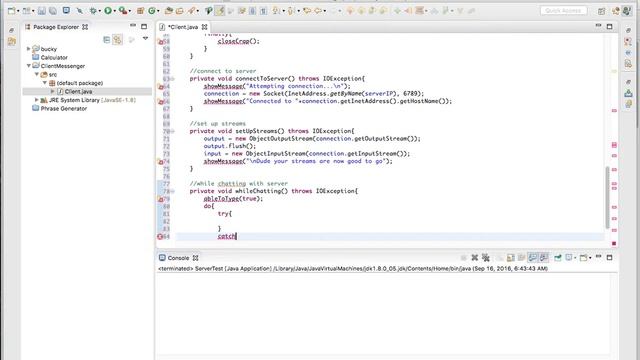Open the Run dropdown arrow
Image resolution: width=640 pixels, height=360 pixels.
tap(114, 11)
